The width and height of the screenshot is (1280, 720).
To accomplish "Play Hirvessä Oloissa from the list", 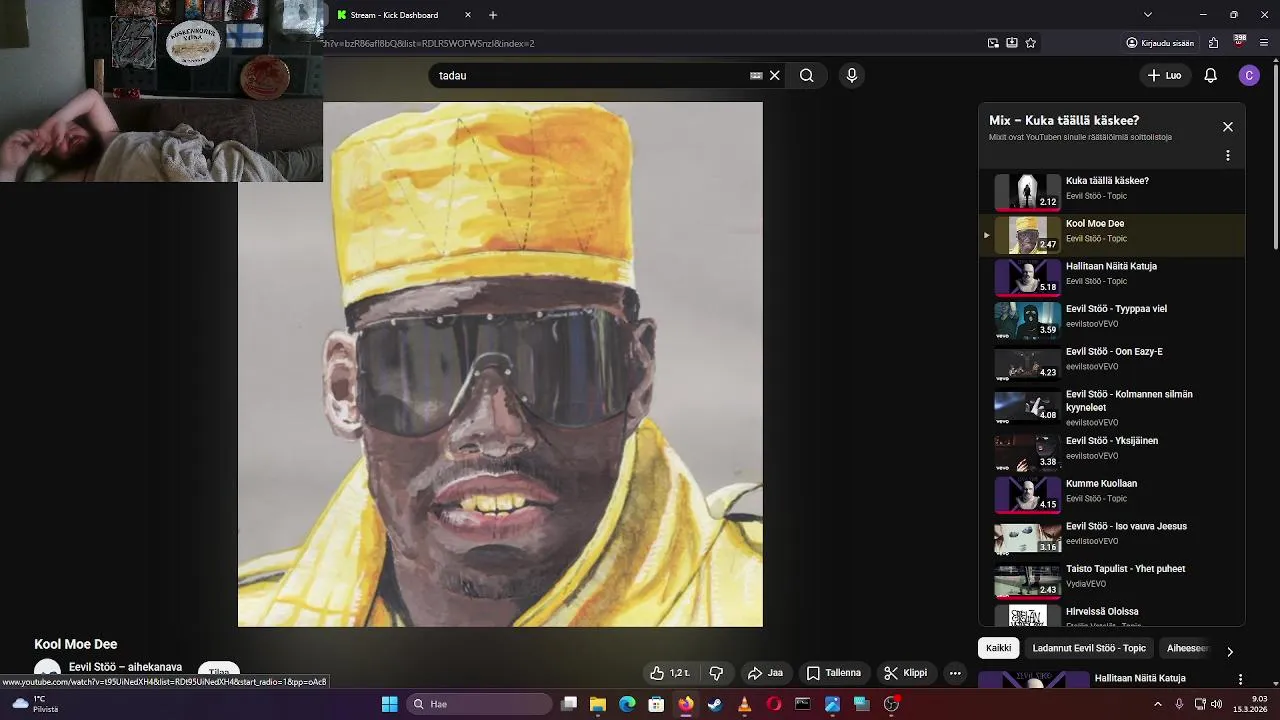I will point(1111,615).
